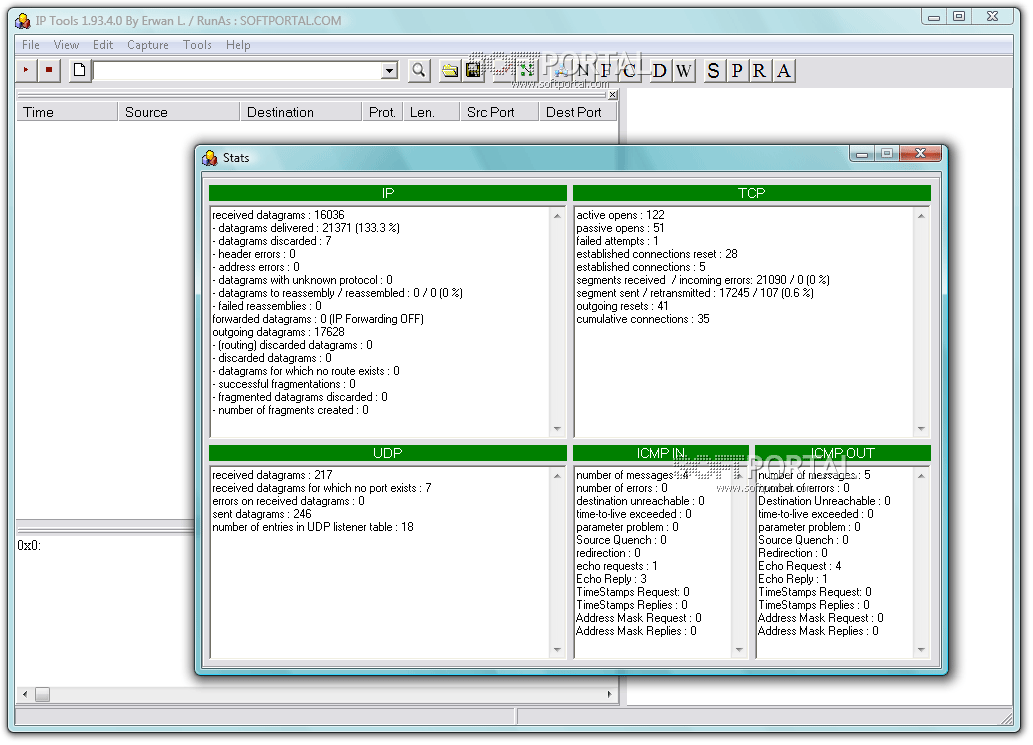Click the 'sent datagrams : 246' line
This screenshot has height=745, width=1033.
tap(262, 514)
